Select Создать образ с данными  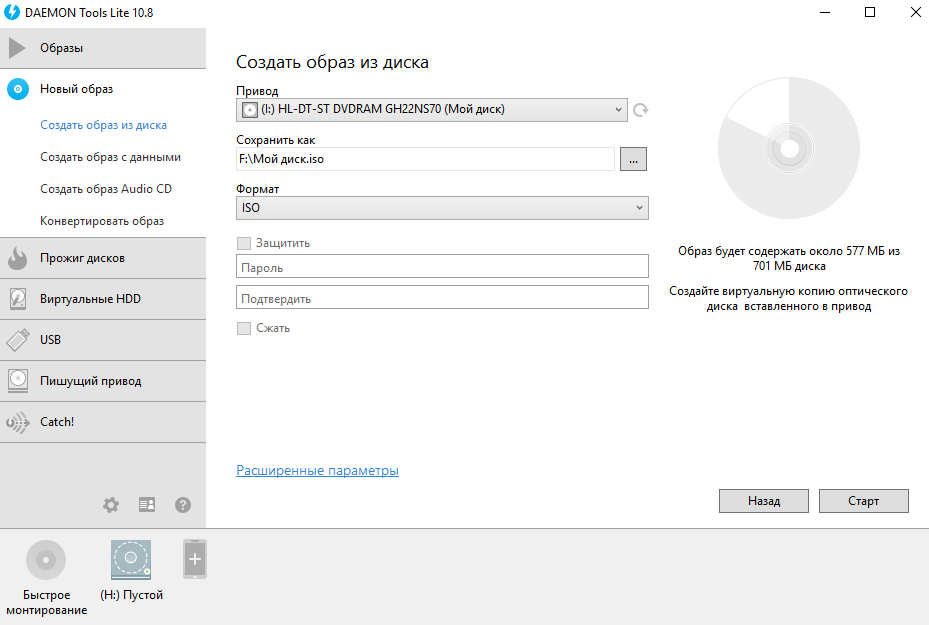coord(110,157)
